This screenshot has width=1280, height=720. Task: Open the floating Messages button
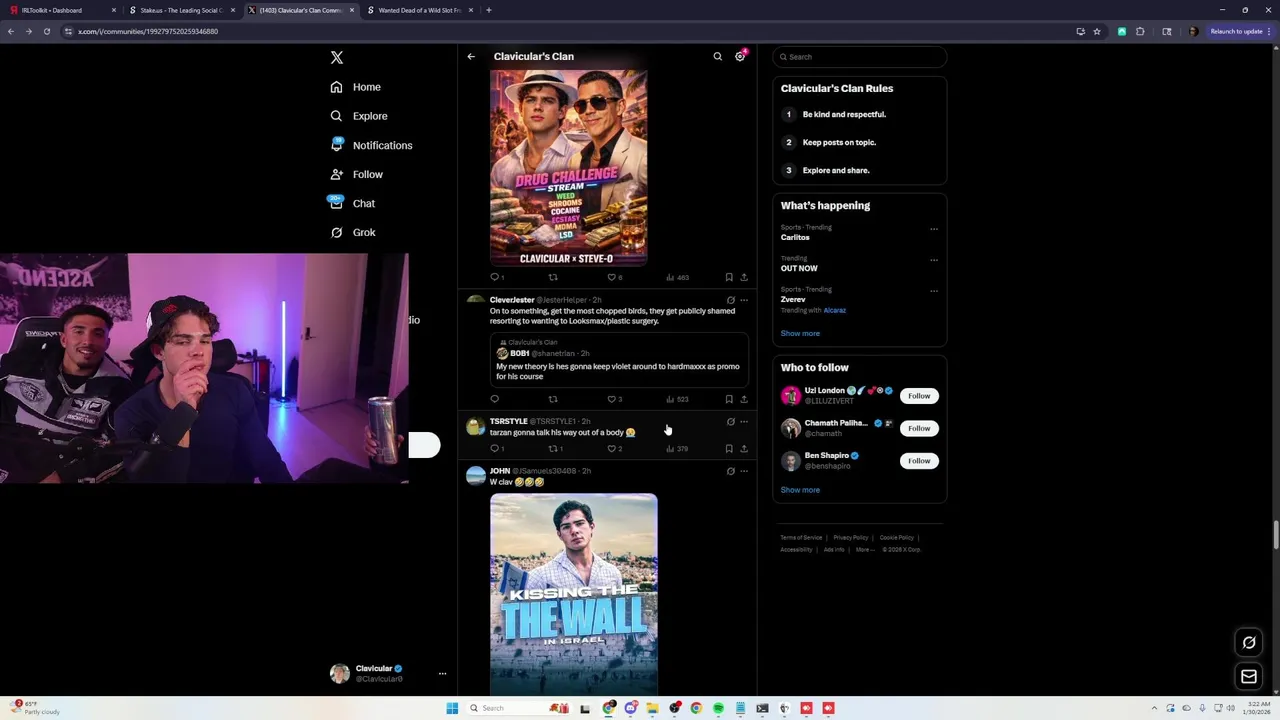pos(1249,677)
